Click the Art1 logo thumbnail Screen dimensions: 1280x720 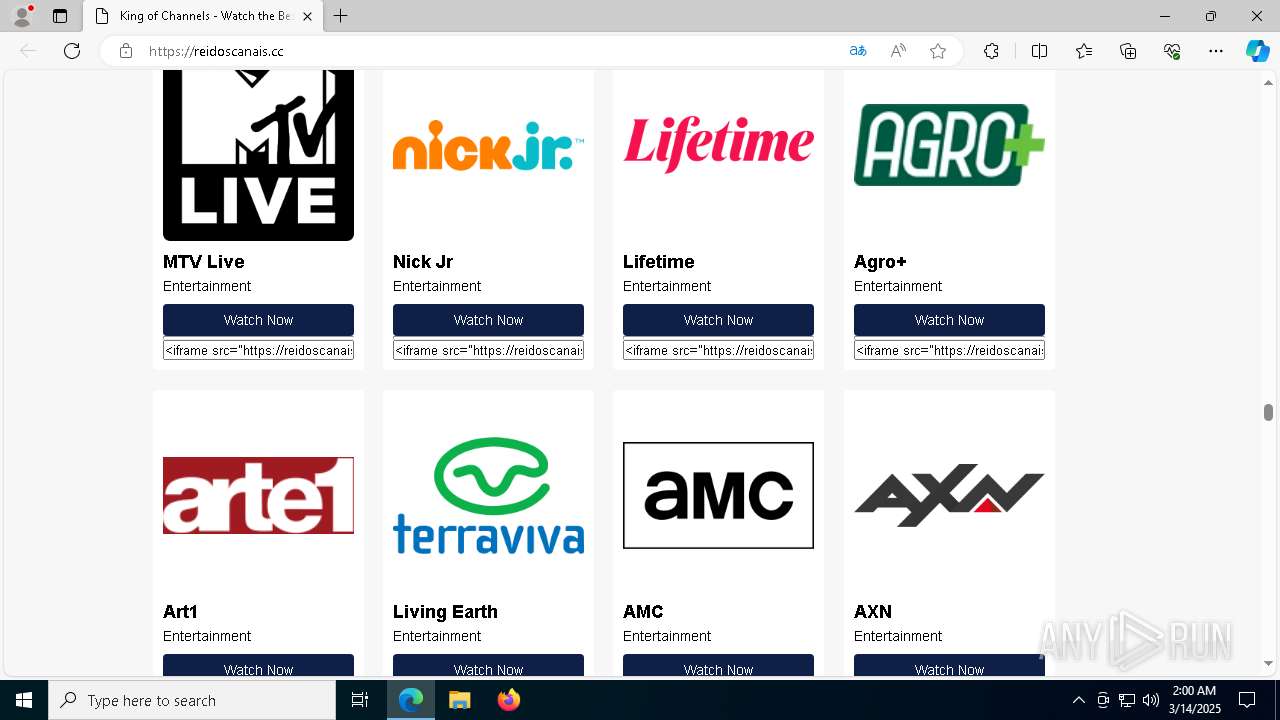point(258,495)
